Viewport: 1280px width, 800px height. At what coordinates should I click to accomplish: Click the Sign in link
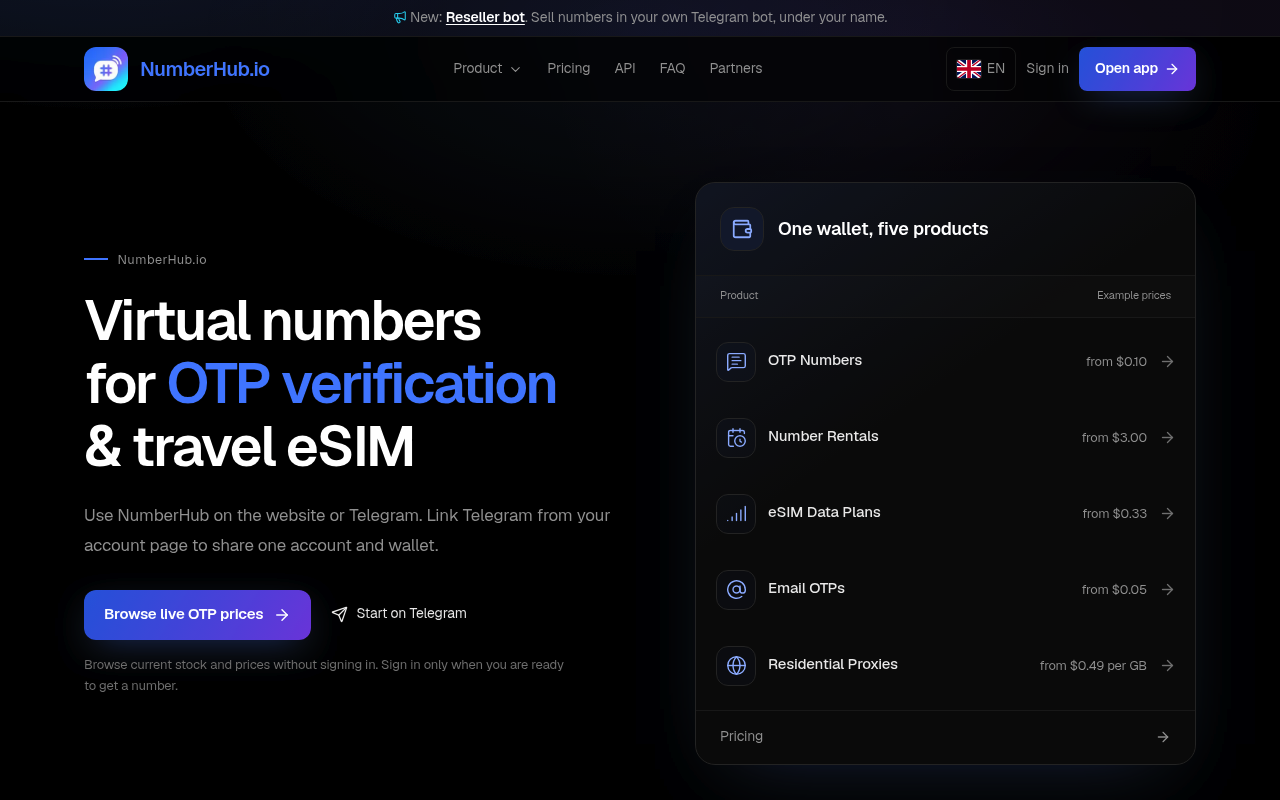pyautogui.click(x=1047, y=69)
